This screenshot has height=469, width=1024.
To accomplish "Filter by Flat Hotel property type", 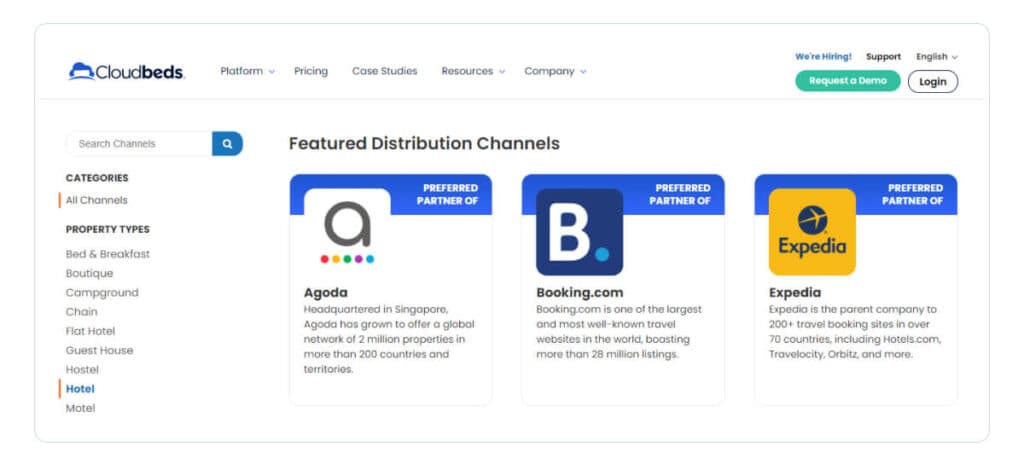I will (90, 331).
